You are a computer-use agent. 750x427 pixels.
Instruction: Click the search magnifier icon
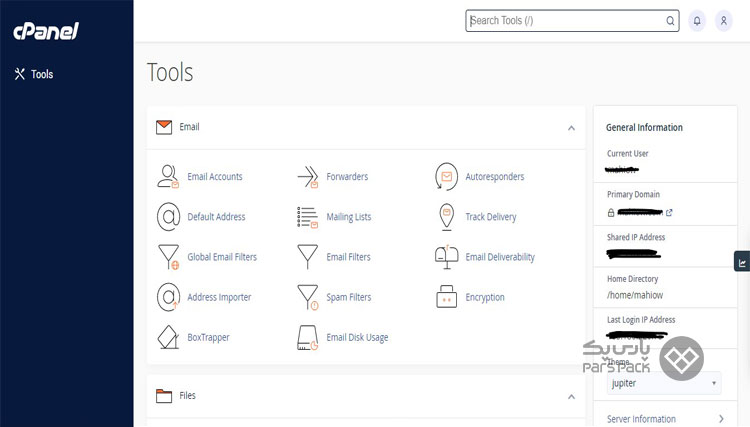(670, 21)
